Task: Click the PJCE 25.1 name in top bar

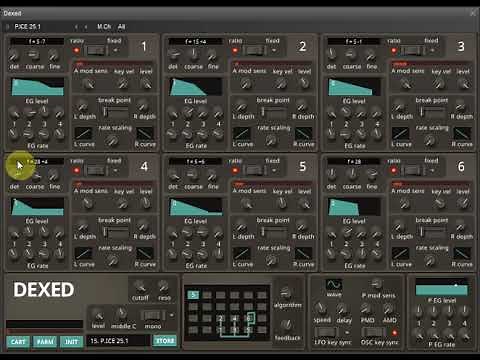Action: pos(27,26)
